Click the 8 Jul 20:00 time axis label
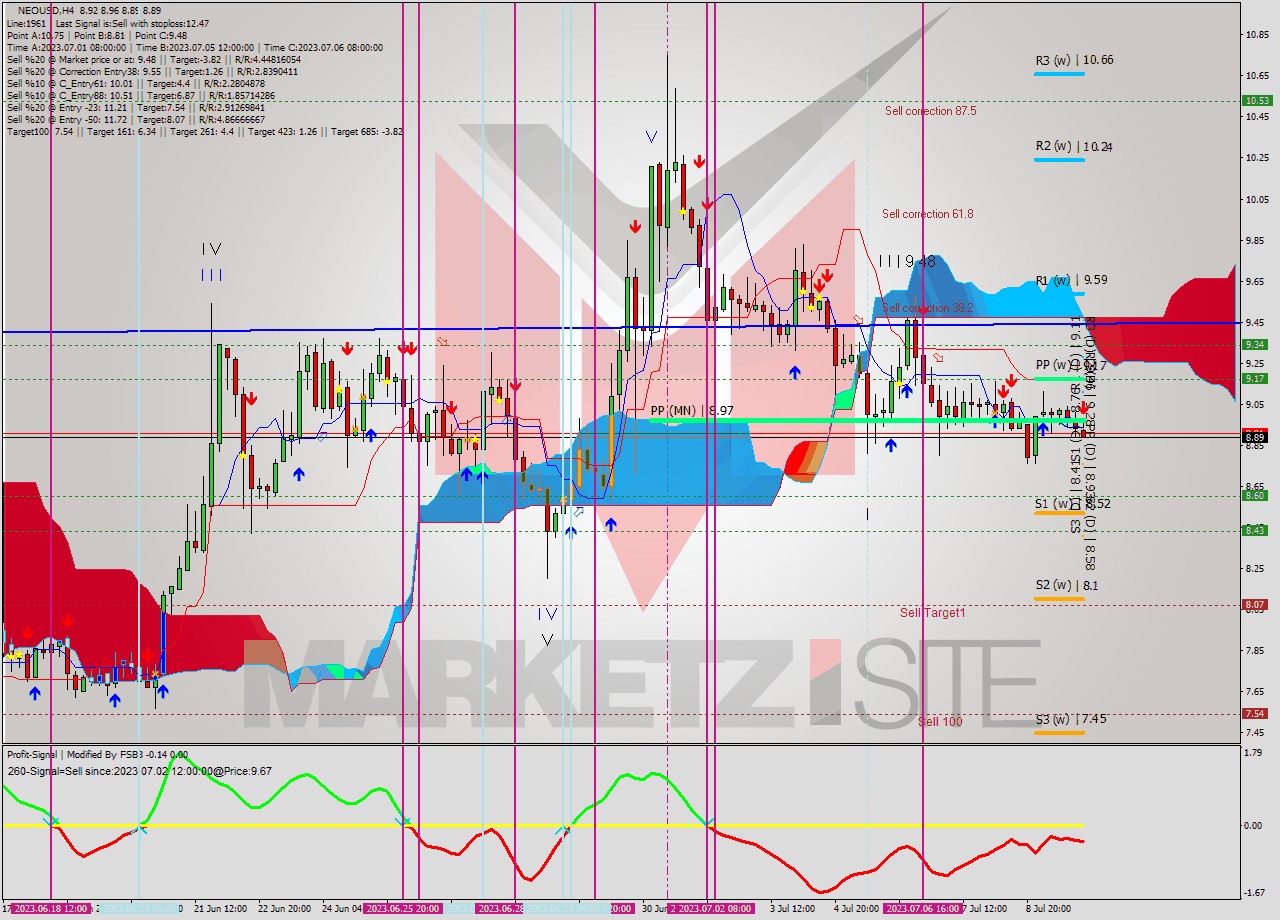Viewport: 1280px width, 920px height. click(x=1048, y=908)
